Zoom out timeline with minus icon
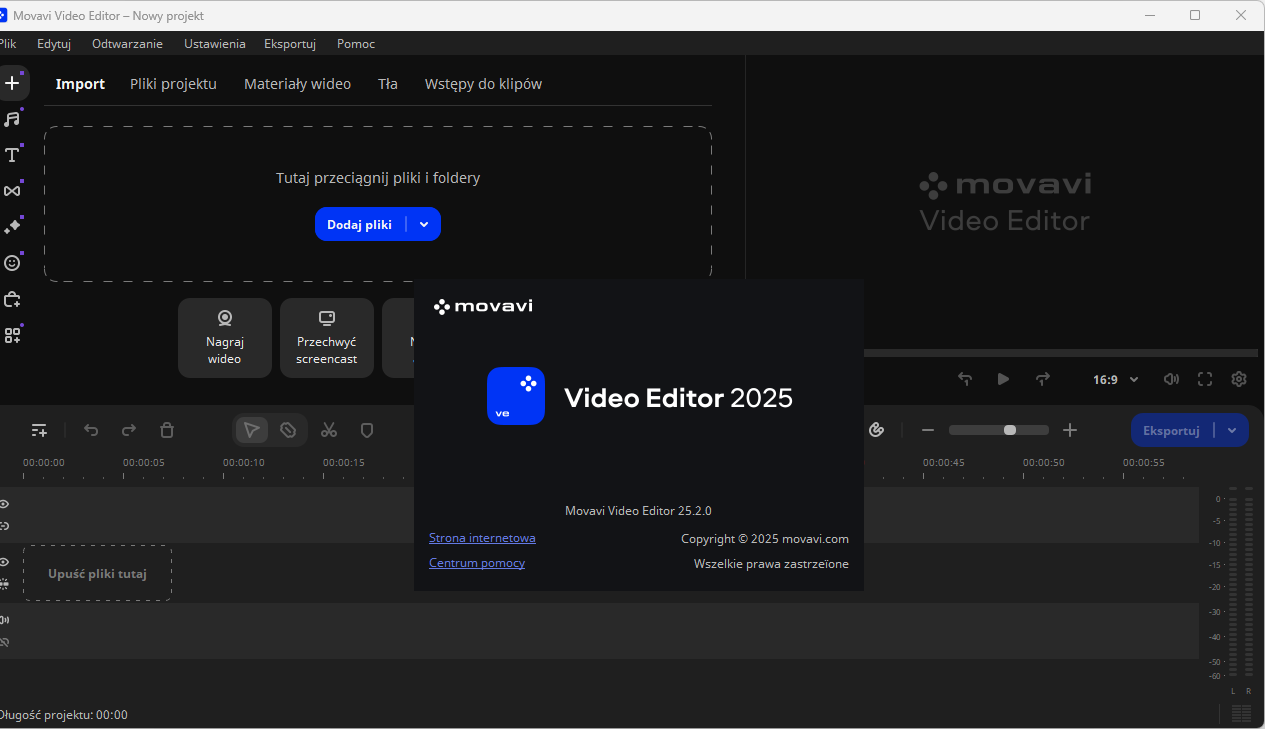This screenshot has height=729, width=1265. tap(928, 430)
